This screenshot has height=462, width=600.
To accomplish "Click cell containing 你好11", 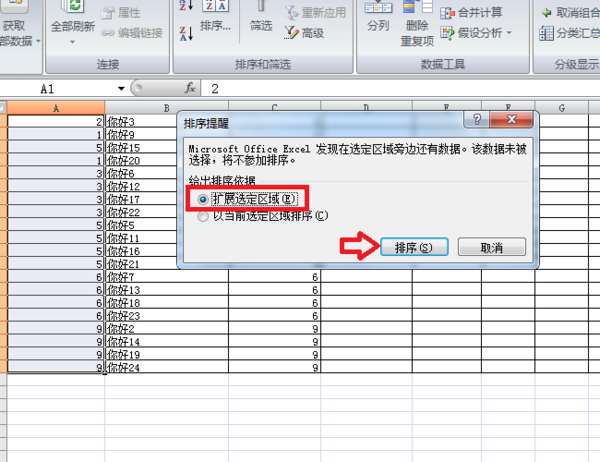I will [141, 238].
